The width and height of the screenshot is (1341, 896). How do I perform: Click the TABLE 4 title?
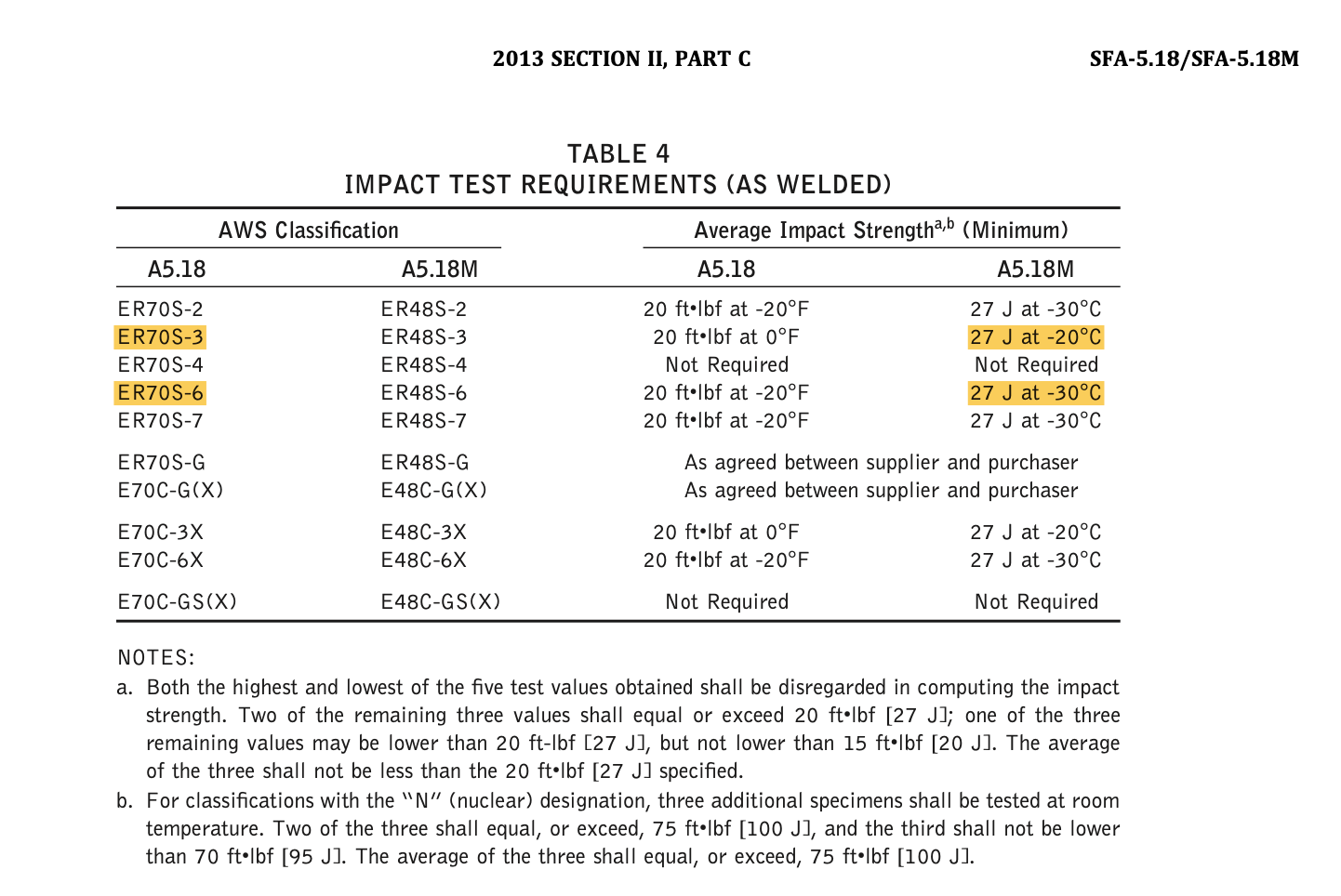[x=618, y=153]
